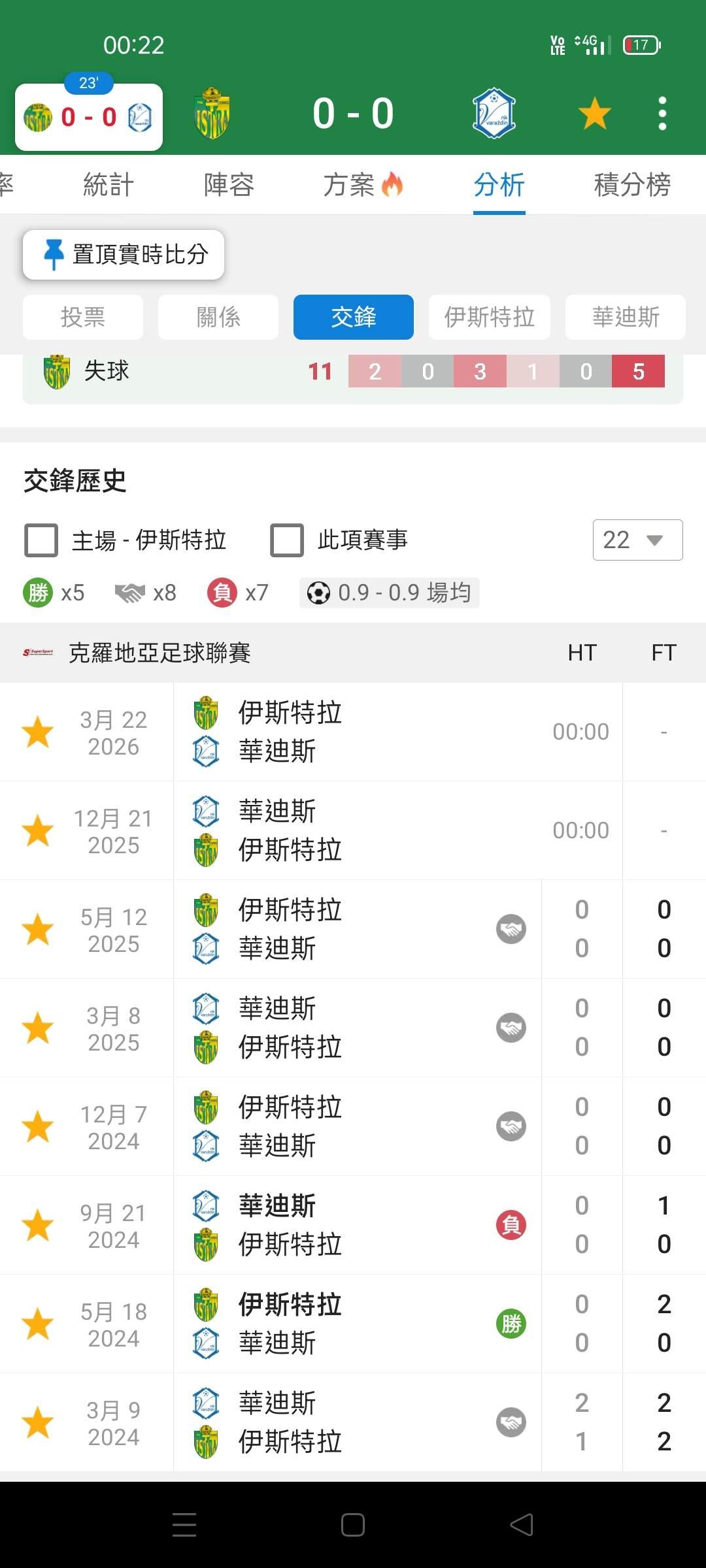706x1568 pixels.
Task: Tap the Varaždin team crest in the header
Action: pyautogui.click(x=494, y=114)
